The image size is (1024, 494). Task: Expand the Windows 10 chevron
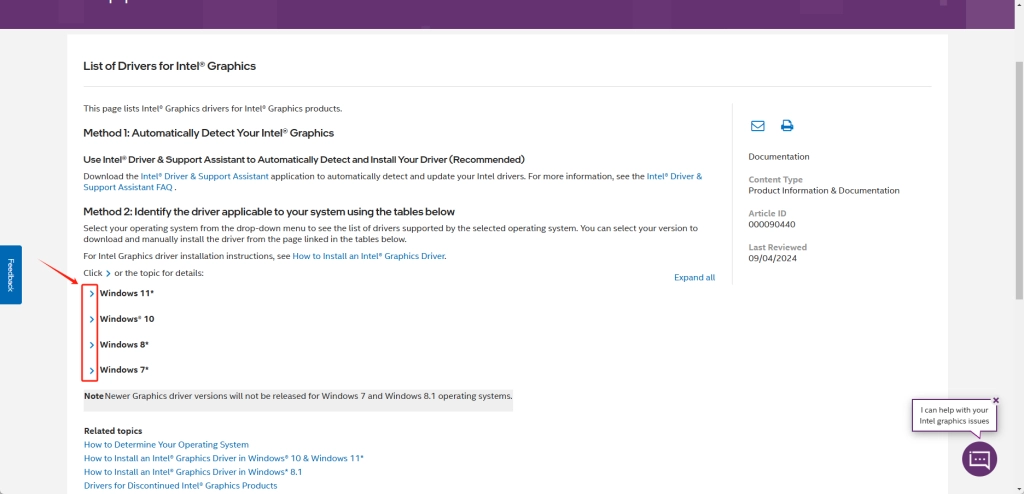pos(91,320)
